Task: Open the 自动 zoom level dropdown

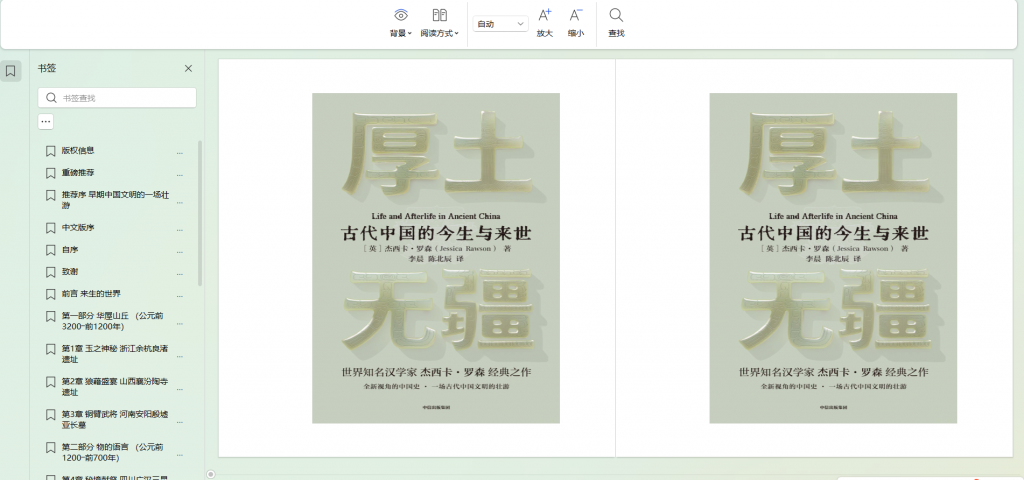Action: pyautogui.click(x=500, y=24)
